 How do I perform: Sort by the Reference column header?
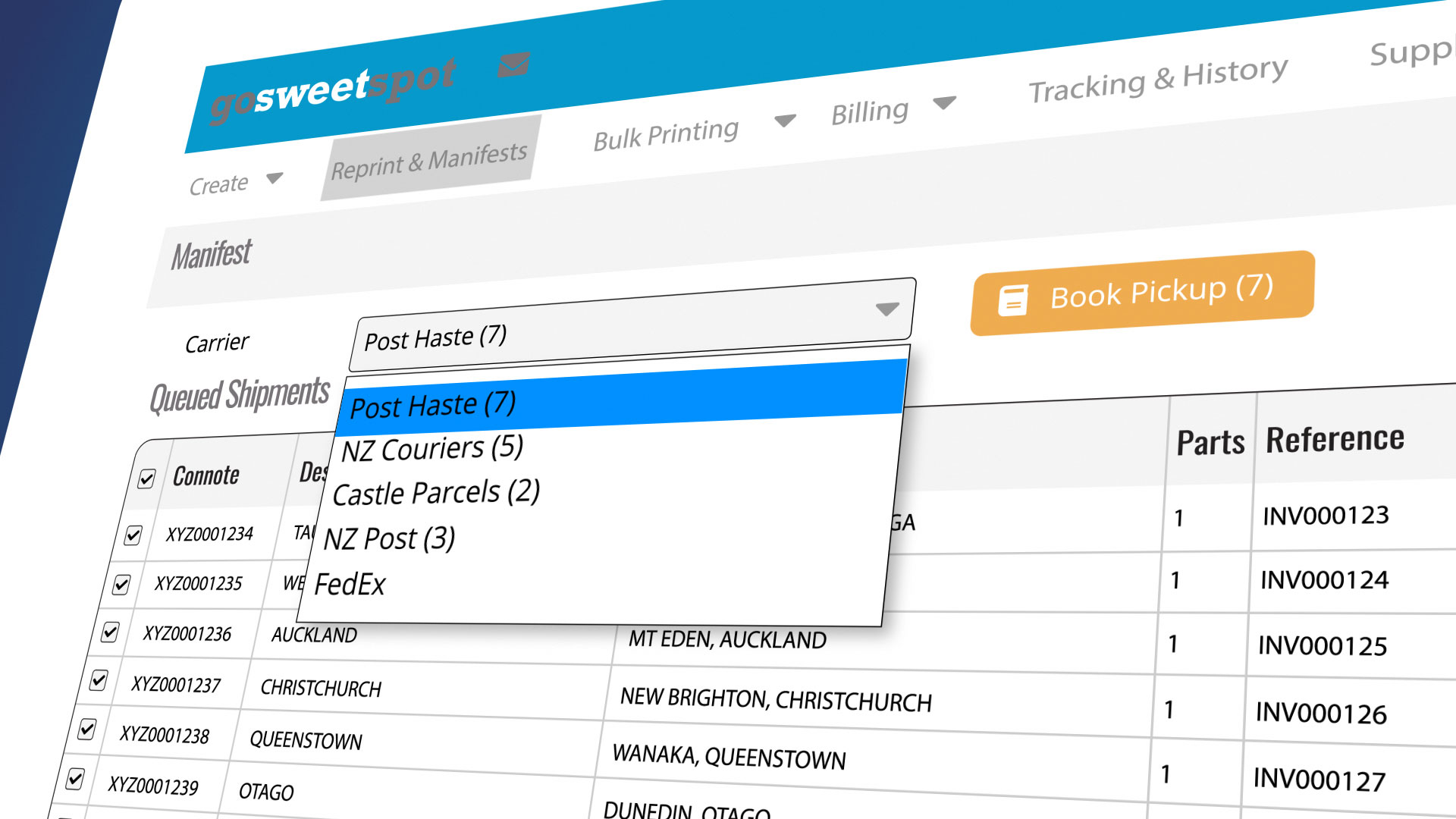(x=1335, y=440)
